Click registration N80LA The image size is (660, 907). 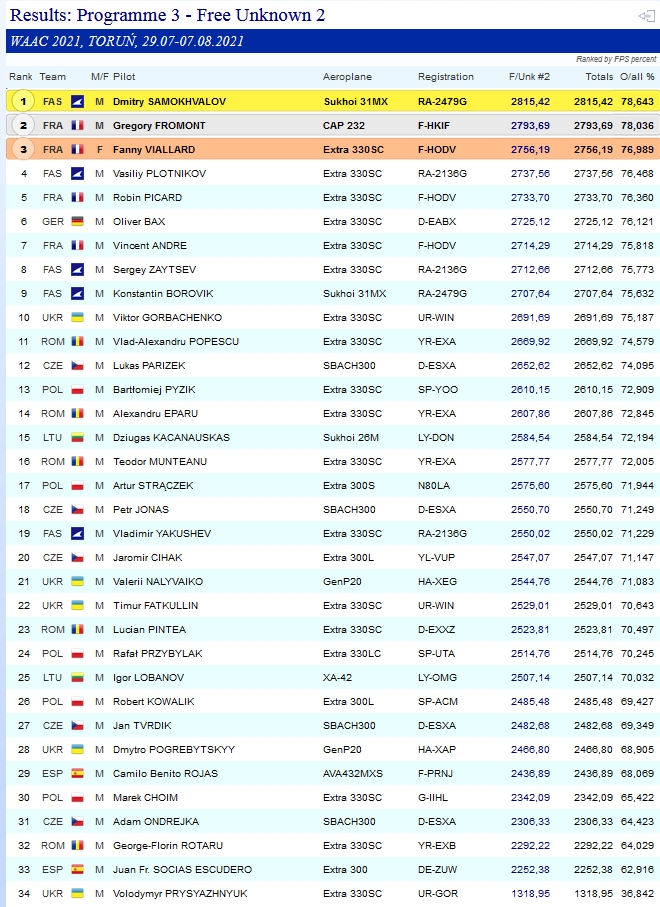pyautogui.click(x=434, y=485)
